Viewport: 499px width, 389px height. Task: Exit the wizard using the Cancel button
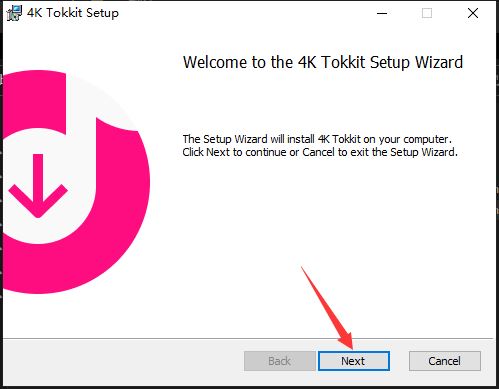click(445, 361)
